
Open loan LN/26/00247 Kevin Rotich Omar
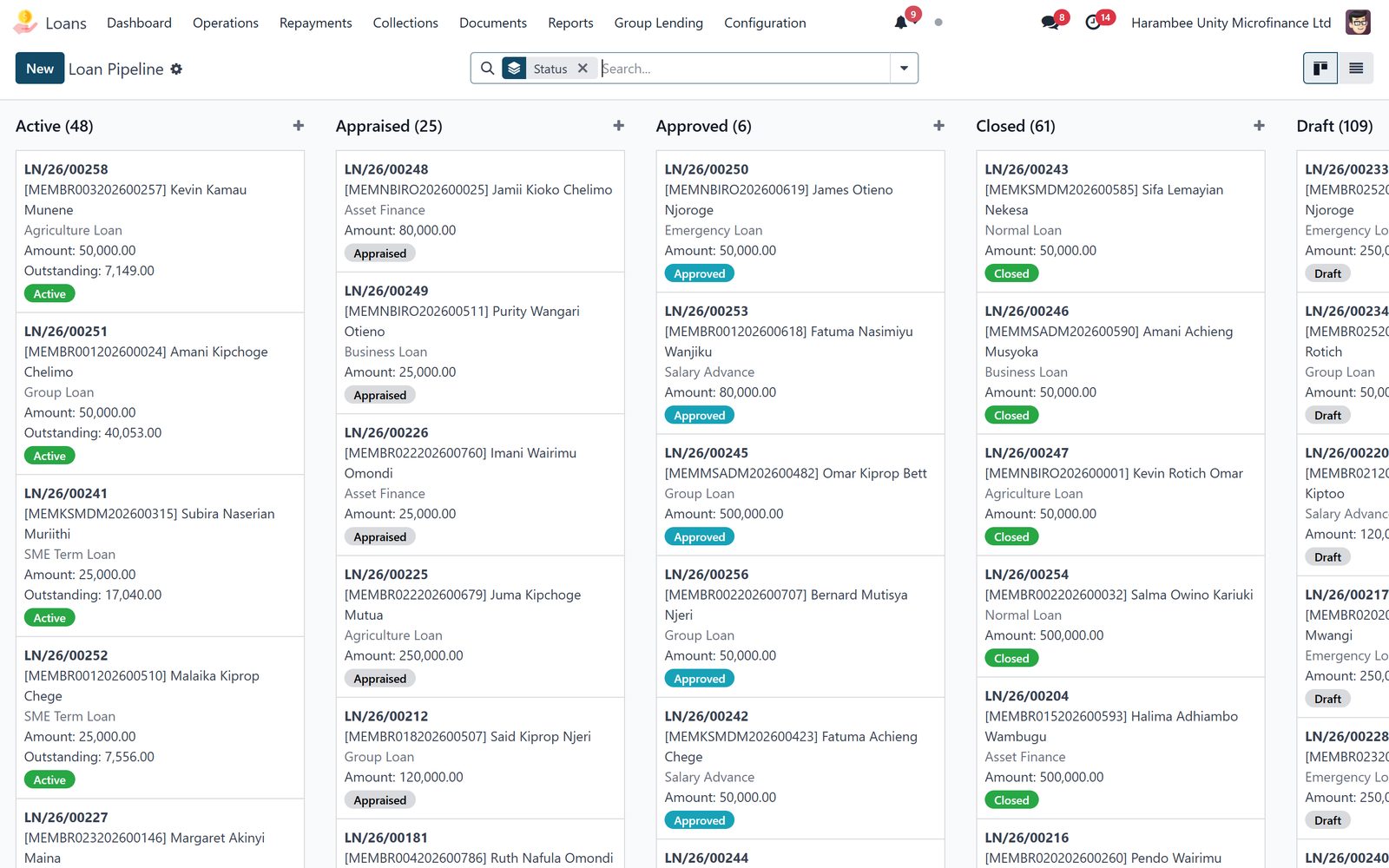pos(1121,495)
